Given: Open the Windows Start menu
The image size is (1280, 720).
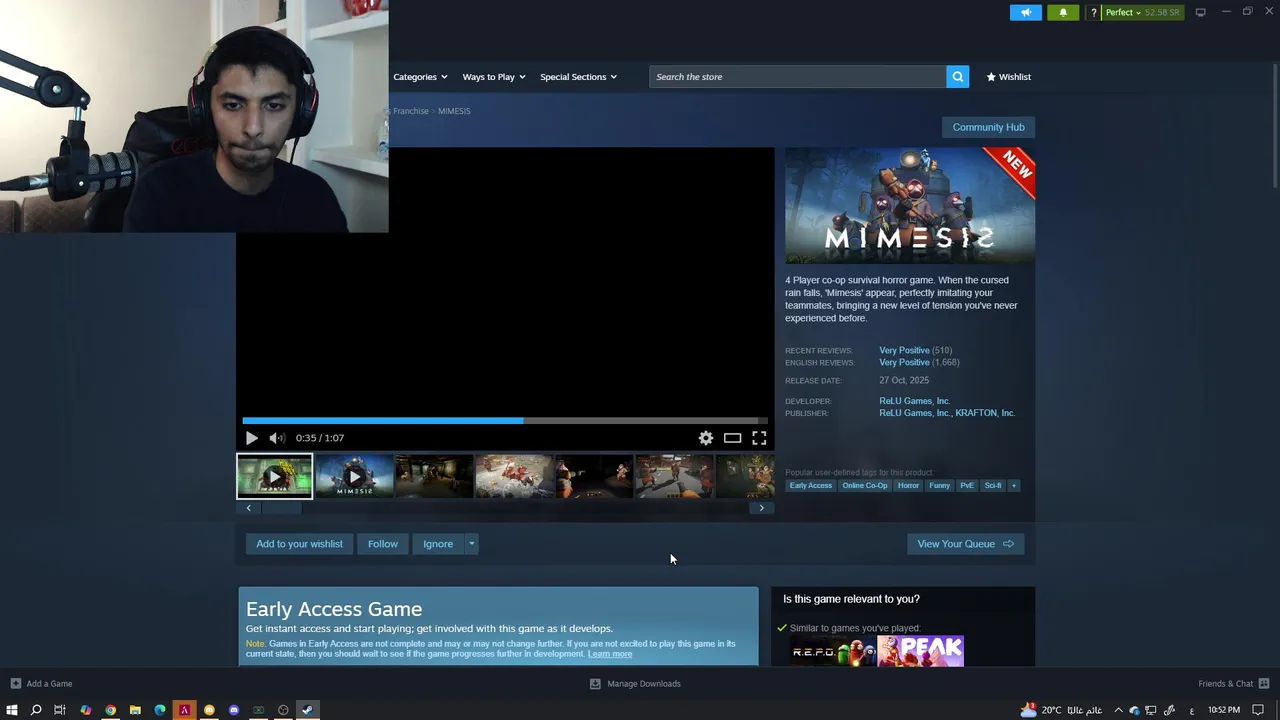Looking at the screenshot, I should pos(12,710).
